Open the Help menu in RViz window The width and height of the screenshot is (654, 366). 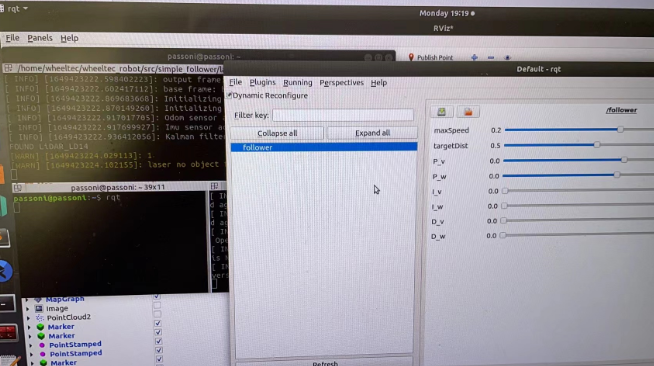point(69,38)
